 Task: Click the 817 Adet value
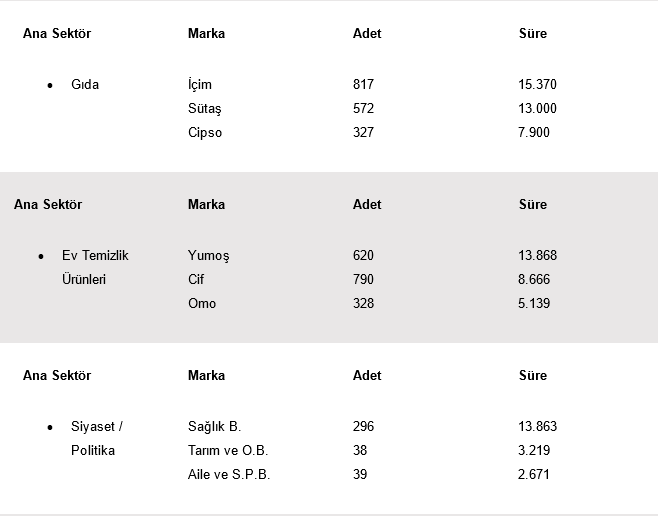[x=363, y=85]
